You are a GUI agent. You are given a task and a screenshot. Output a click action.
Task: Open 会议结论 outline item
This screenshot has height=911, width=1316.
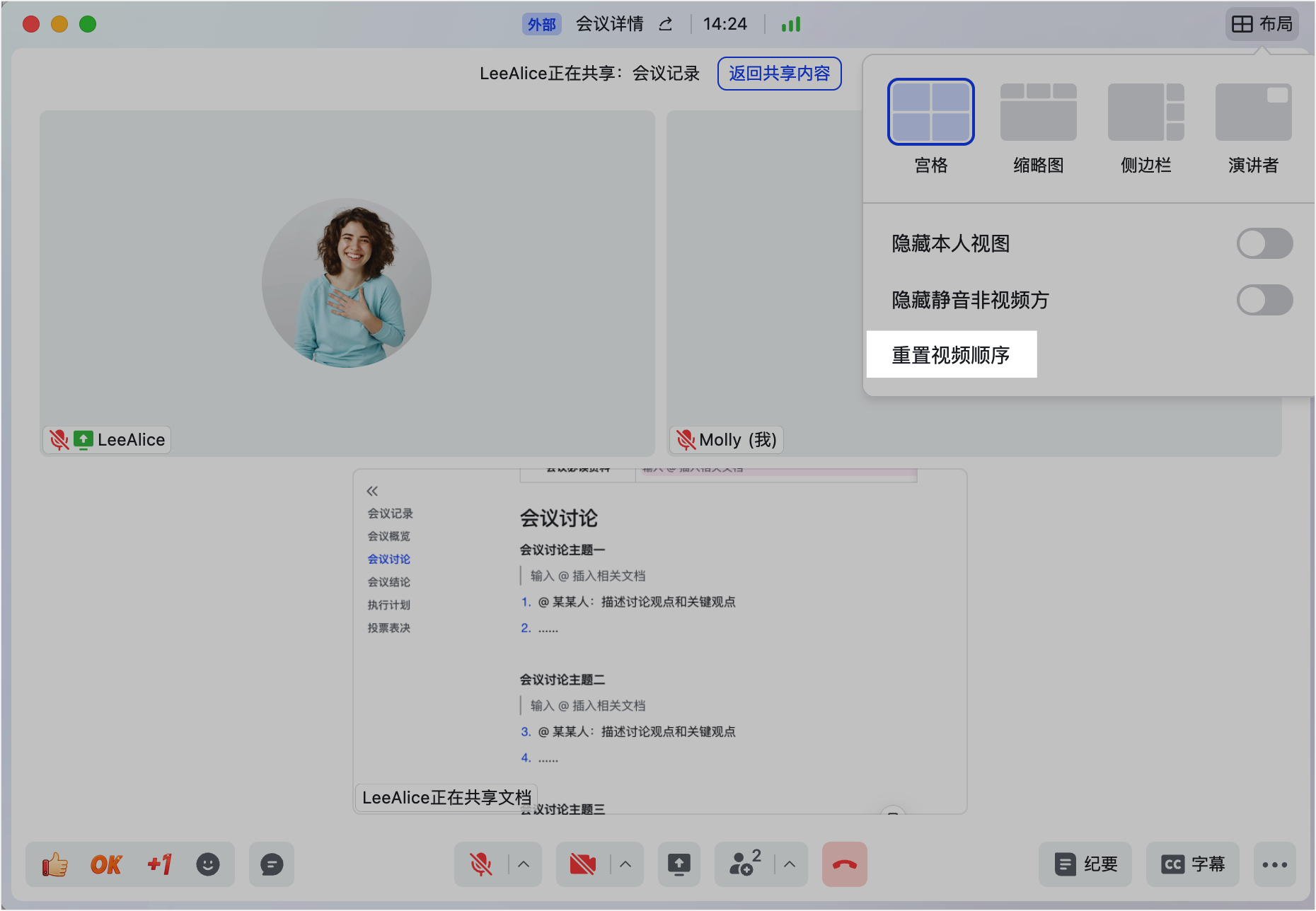coord(389,582)
